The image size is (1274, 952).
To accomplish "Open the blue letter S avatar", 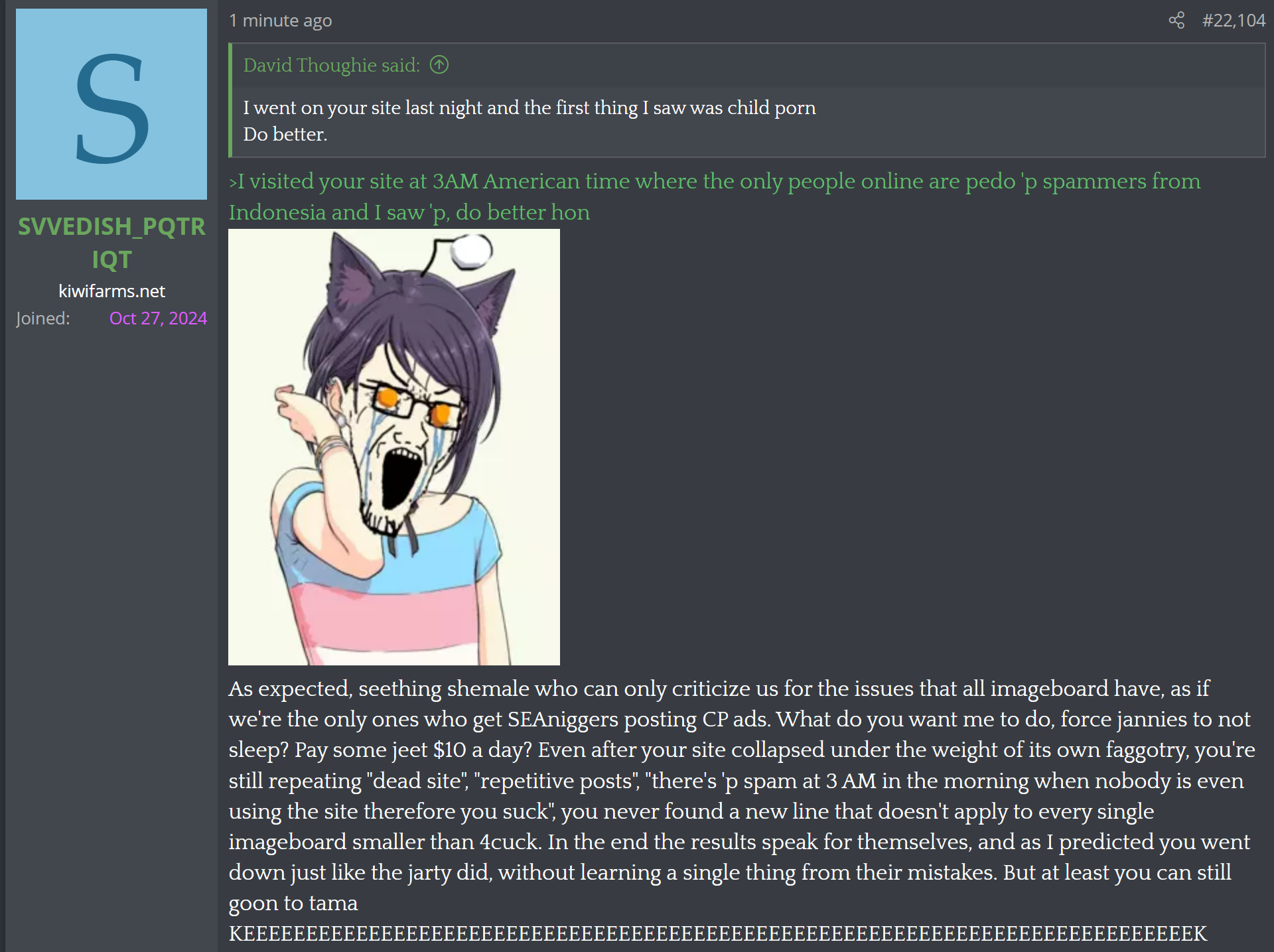I will point(111,104).
